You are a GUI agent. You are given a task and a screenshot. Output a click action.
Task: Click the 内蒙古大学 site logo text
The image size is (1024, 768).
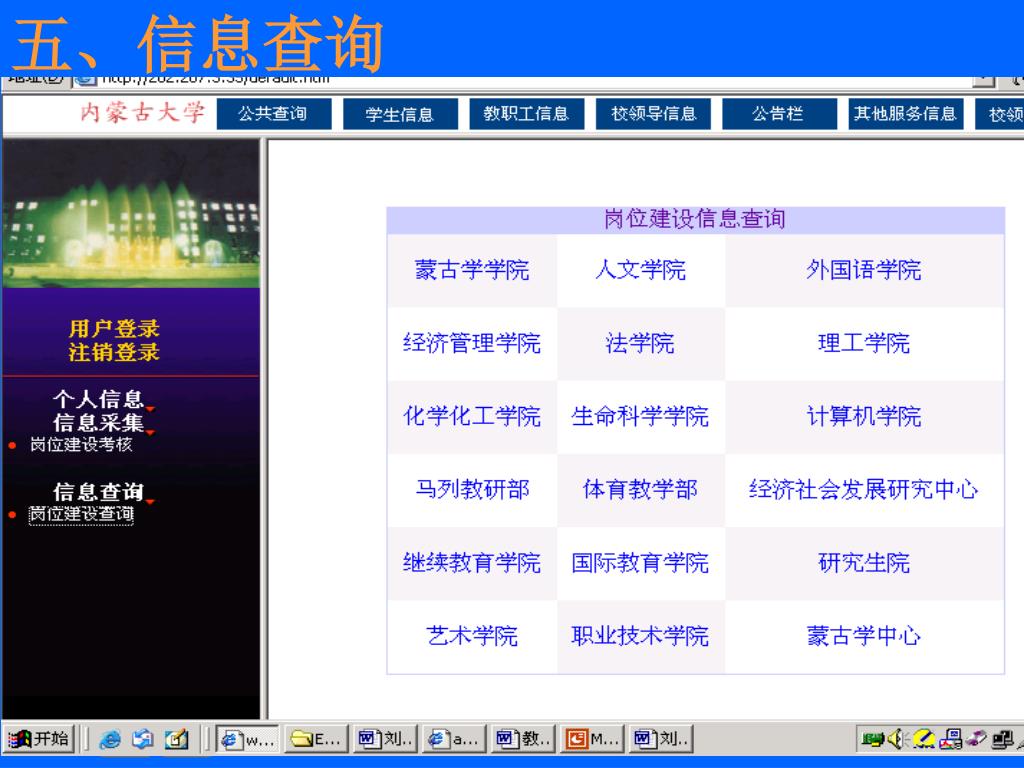click(x=142, y=113)
